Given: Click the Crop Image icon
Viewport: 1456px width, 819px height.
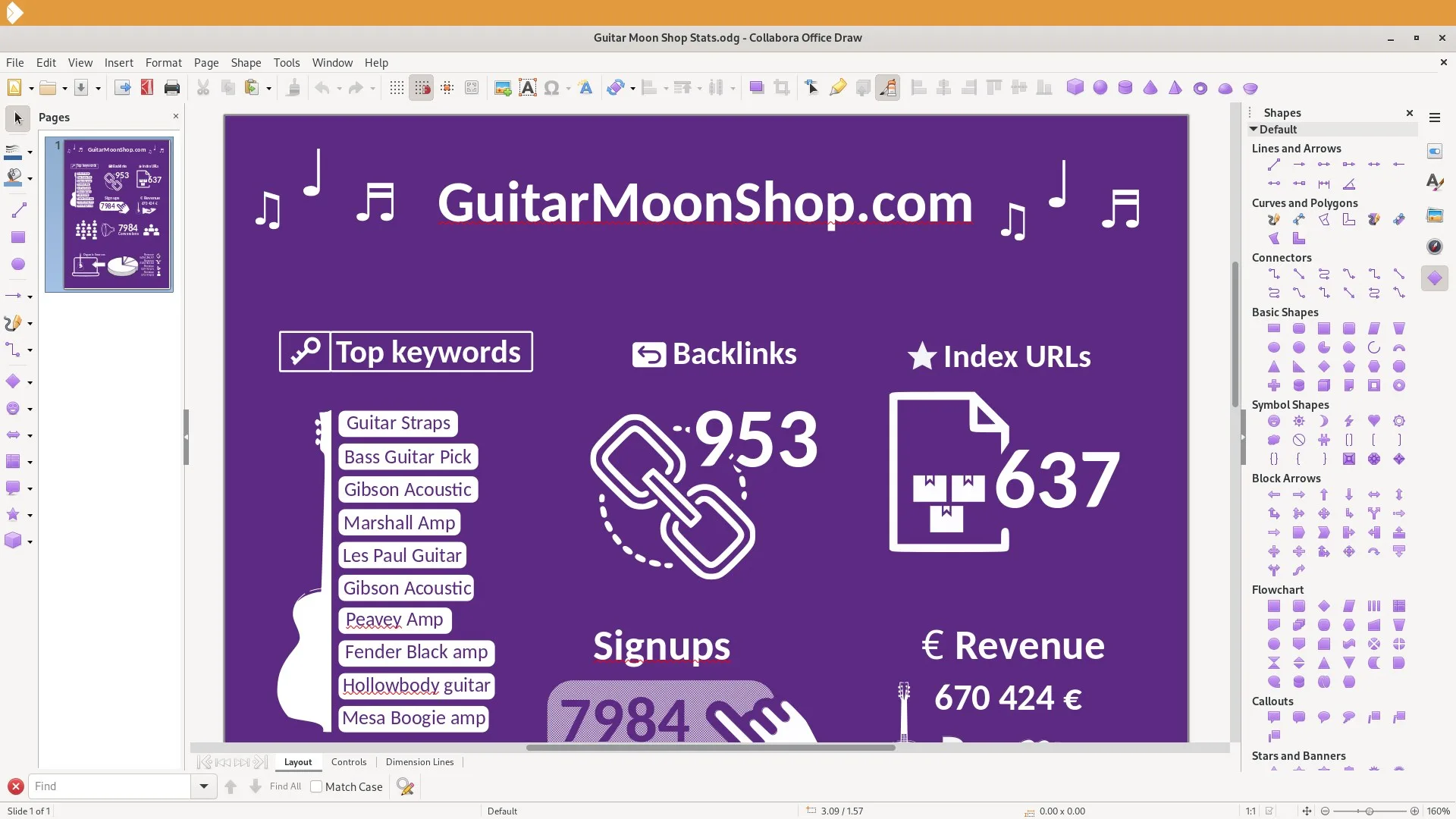Looking at the screenshot, I should pos(781,88).
